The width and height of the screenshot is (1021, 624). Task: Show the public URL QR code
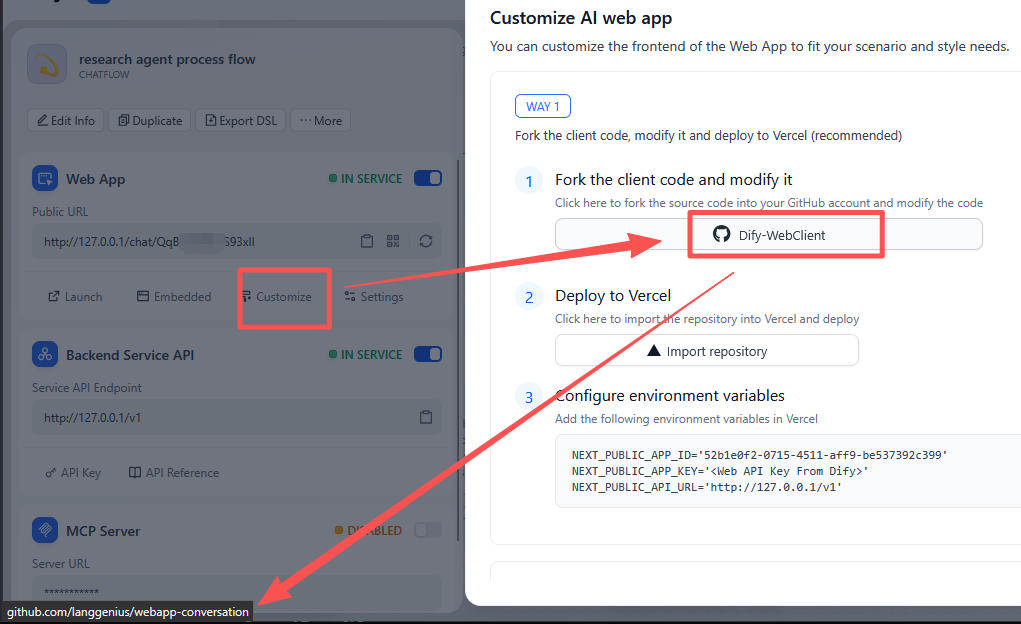pyautogui.click(x=393, y=241)
